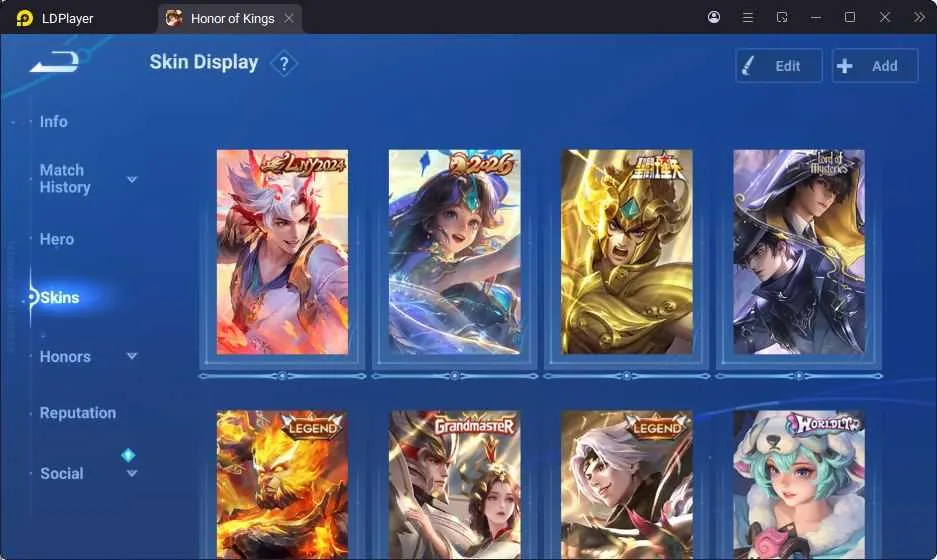Open the Reputation section
The width and height of the screenshot is (937, 560).
point(78,413)
